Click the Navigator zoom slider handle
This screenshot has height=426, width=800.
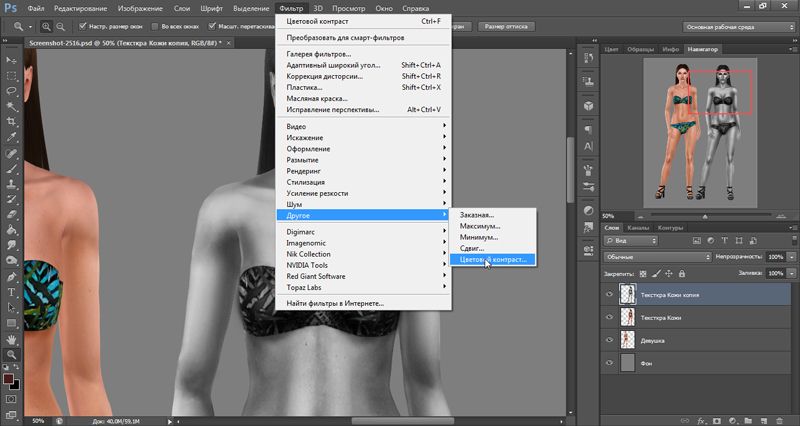[x=705, y=216]
